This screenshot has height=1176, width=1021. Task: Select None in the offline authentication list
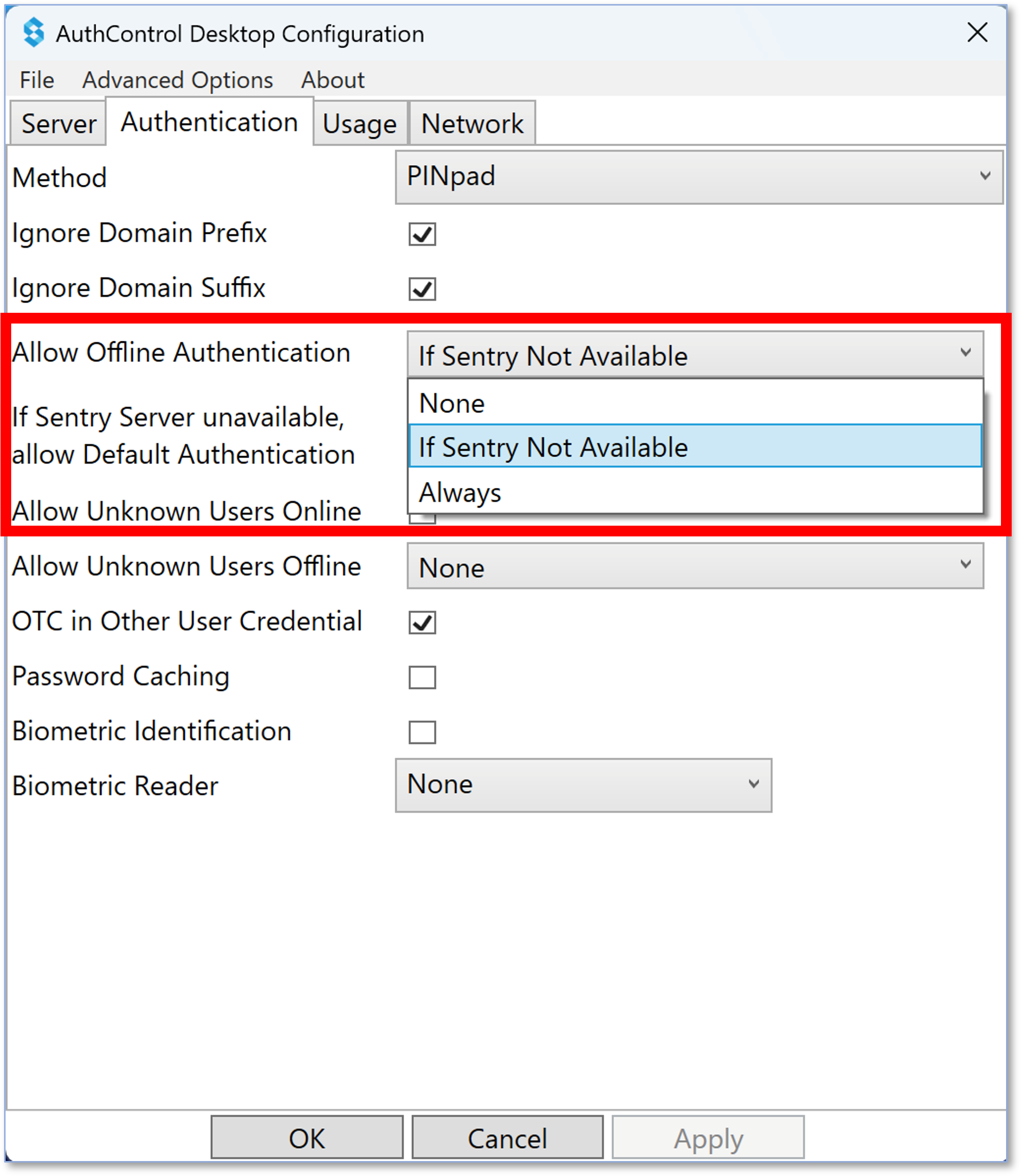click(695, 403)
